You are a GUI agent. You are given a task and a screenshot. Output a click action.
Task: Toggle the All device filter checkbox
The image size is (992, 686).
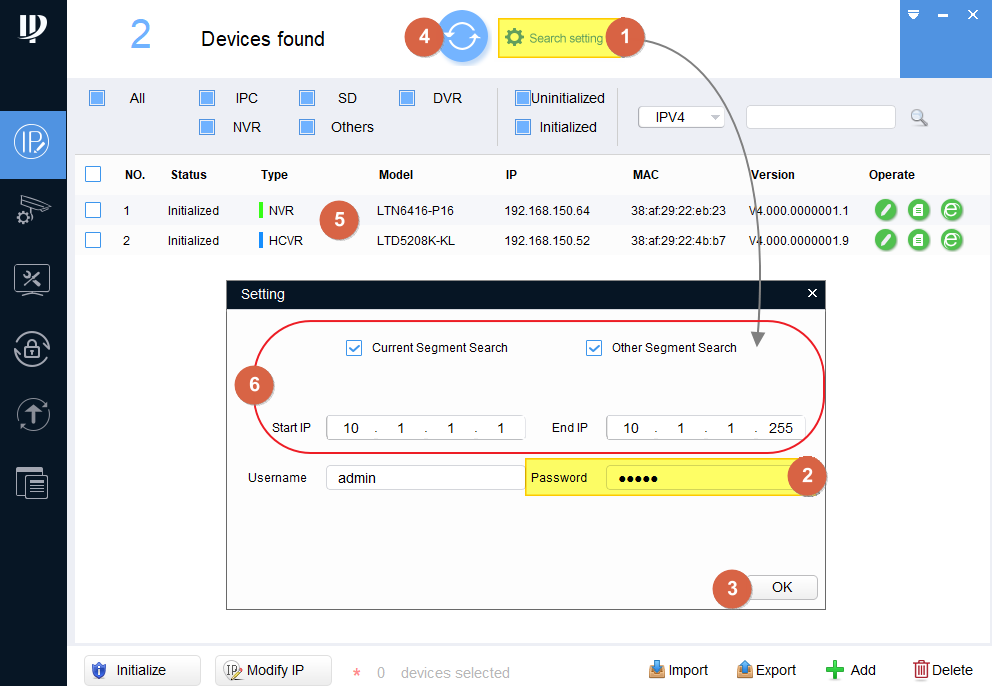(x=97, y=98)
